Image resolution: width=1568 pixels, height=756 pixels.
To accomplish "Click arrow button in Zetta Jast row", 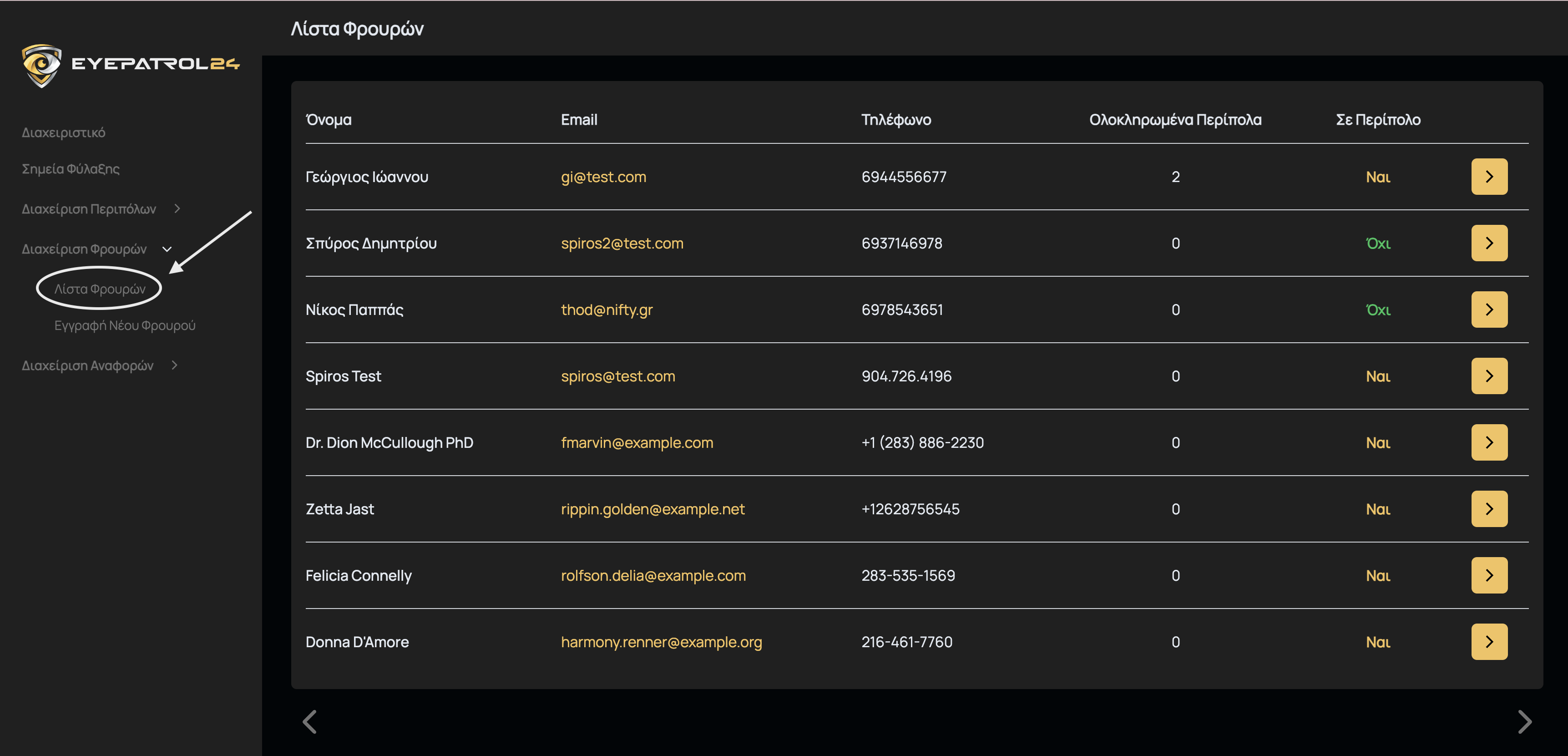I will 1489,508.
